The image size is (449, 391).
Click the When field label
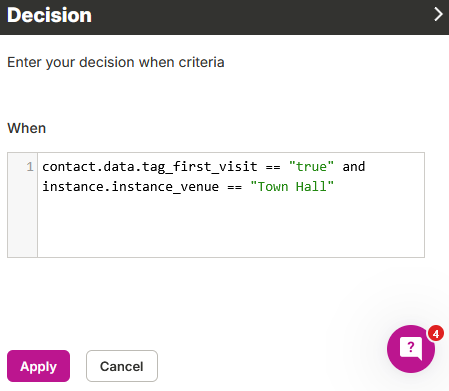(27, 128)
